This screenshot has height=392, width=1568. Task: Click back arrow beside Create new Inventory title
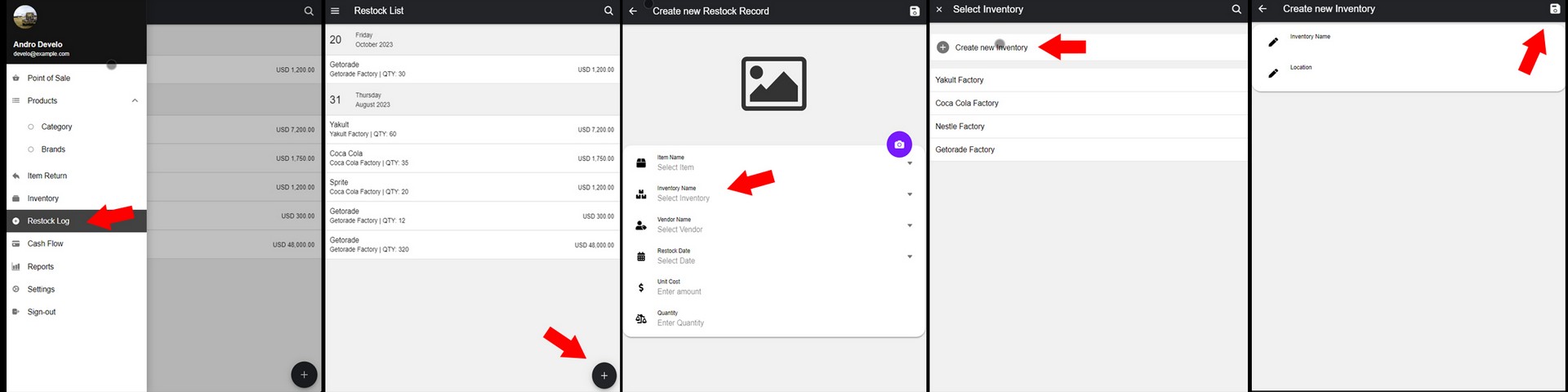(x=1263, y=9)
